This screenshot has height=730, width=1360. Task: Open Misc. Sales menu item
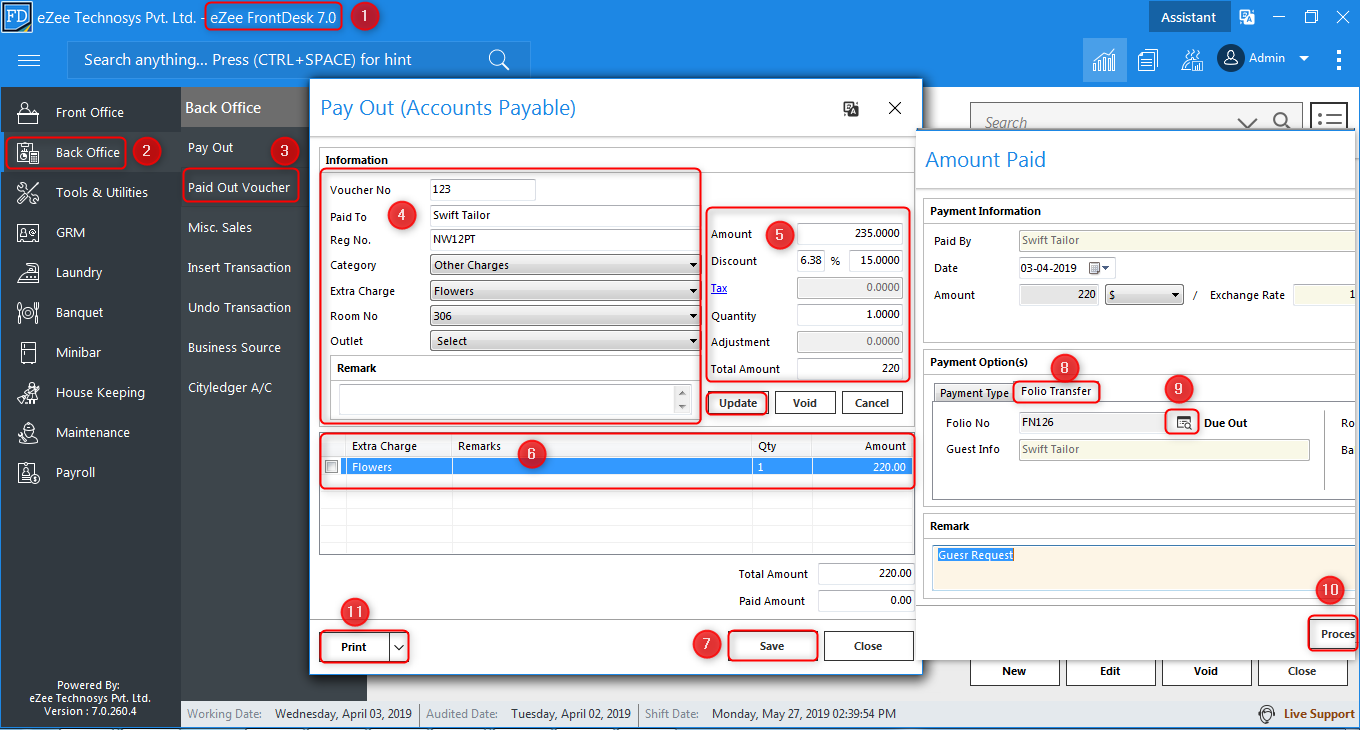(220, 227)
